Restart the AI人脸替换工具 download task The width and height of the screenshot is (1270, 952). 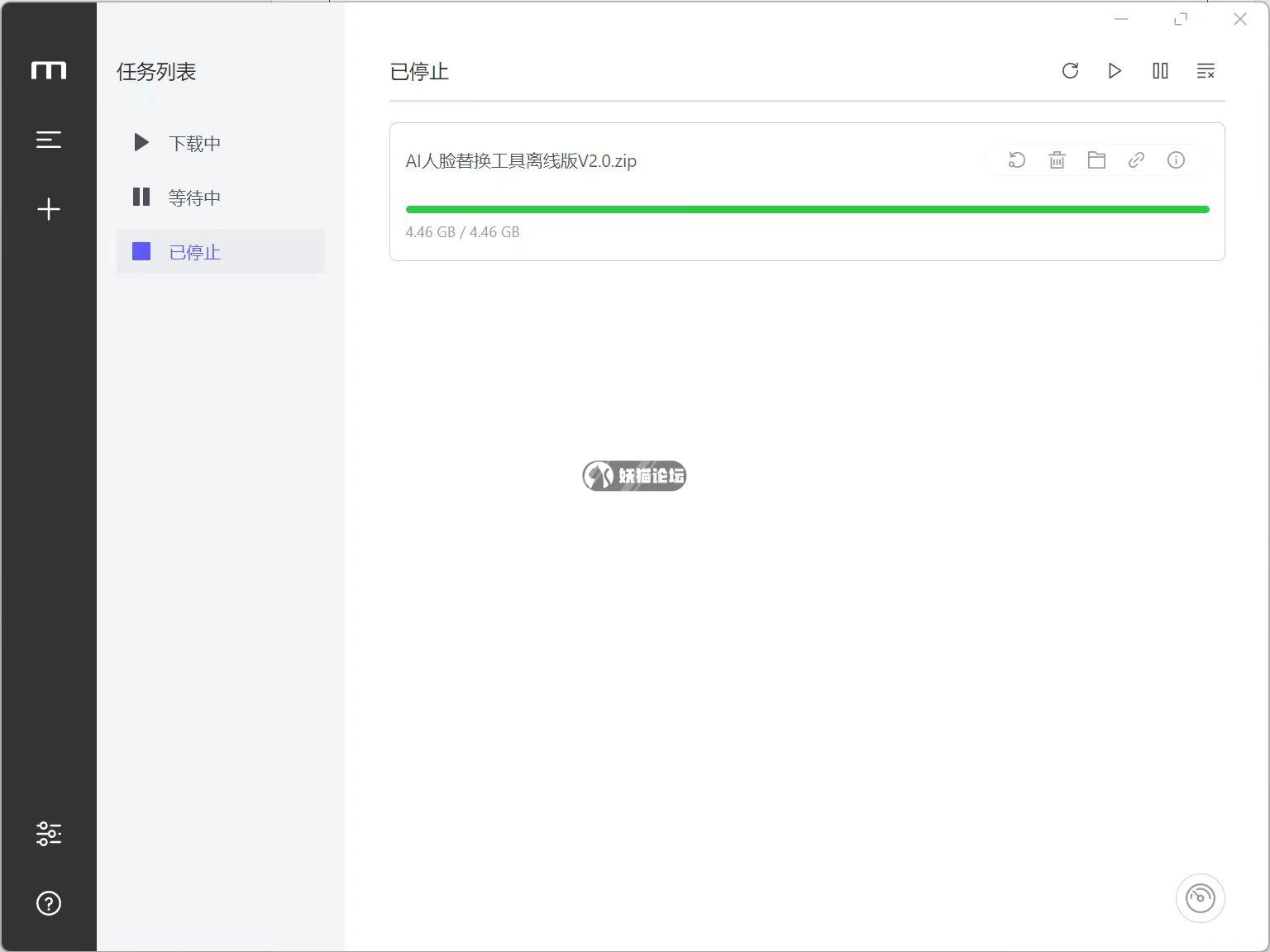point(1017,160)
